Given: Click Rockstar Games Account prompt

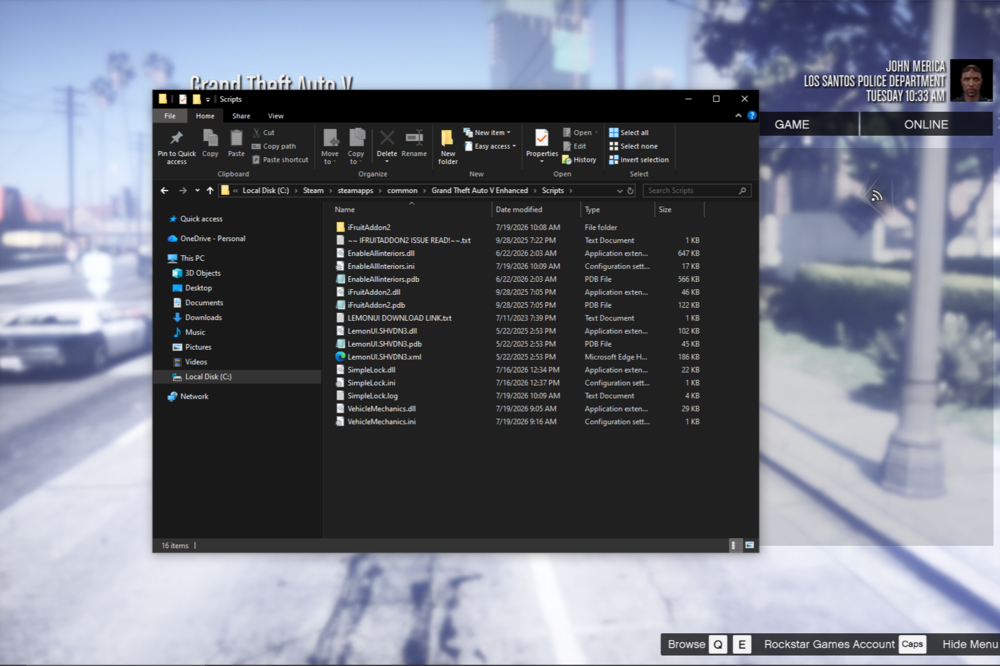Looking at the screenshot, I should pyautogui.click(x=829, y=644).
